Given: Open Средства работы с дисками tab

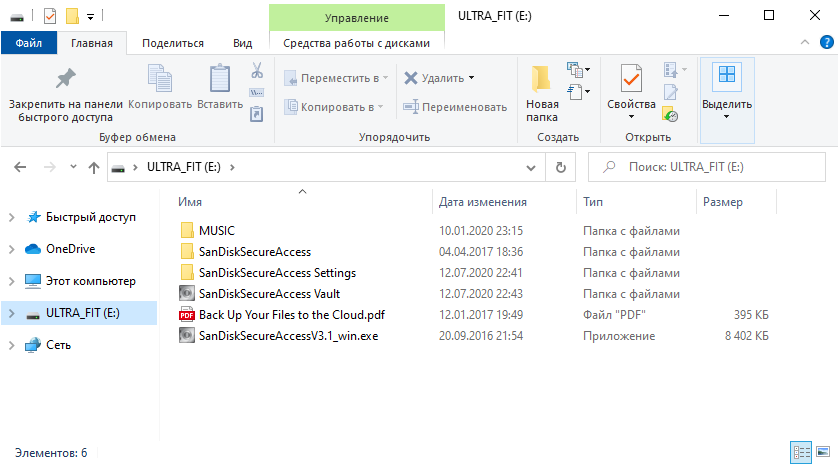Looking at the screenshot, I should [x=356, y=43].
